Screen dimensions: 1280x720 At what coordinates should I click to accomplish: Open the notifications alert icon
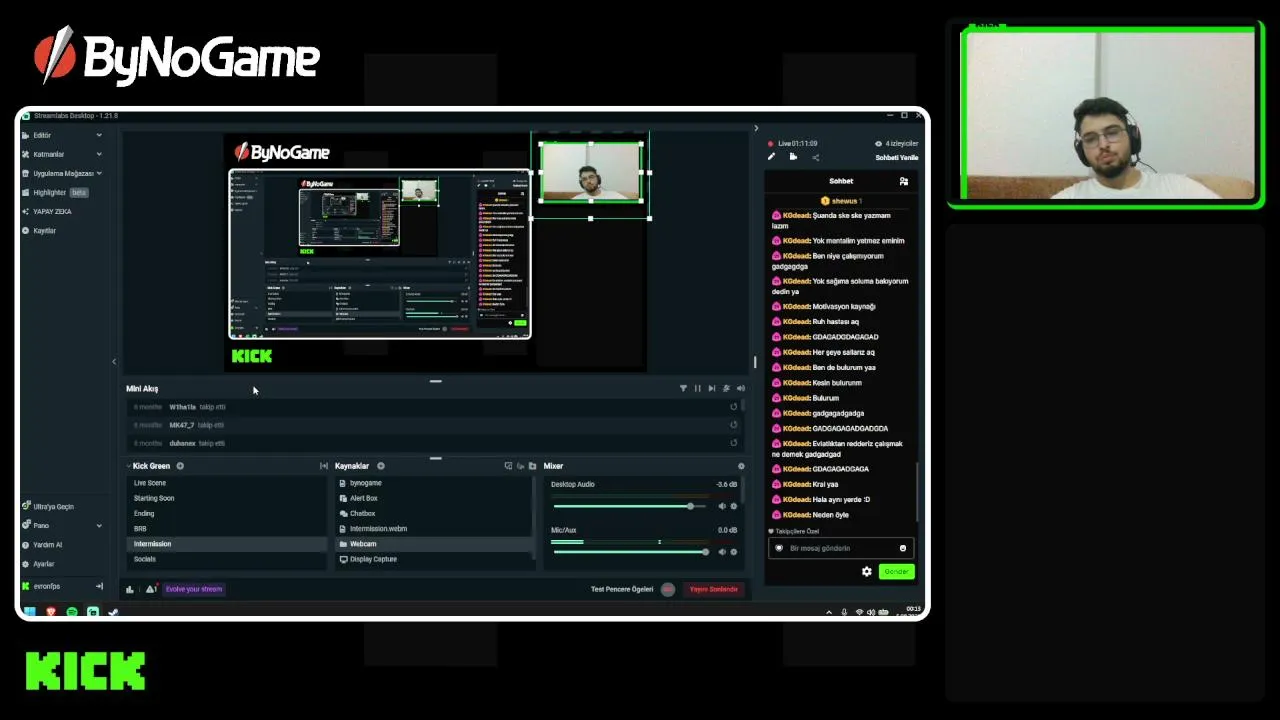pyautogui.click(x=150, y=589)
